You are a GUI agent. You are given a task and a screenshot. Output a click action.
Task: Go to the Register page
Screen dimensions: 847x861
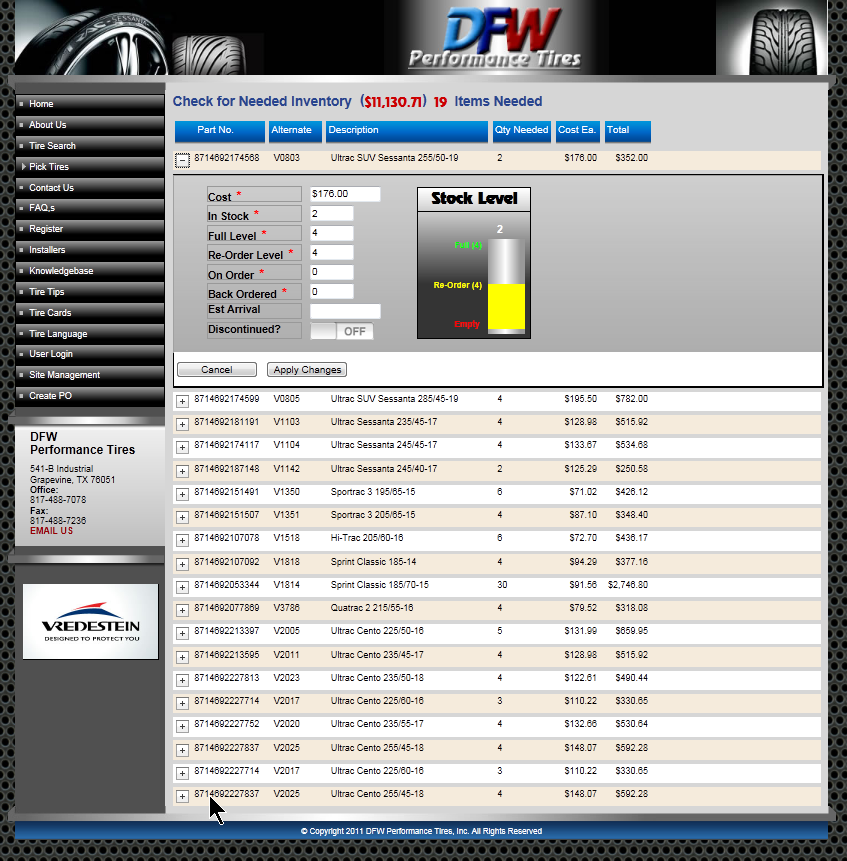[89, 228]
